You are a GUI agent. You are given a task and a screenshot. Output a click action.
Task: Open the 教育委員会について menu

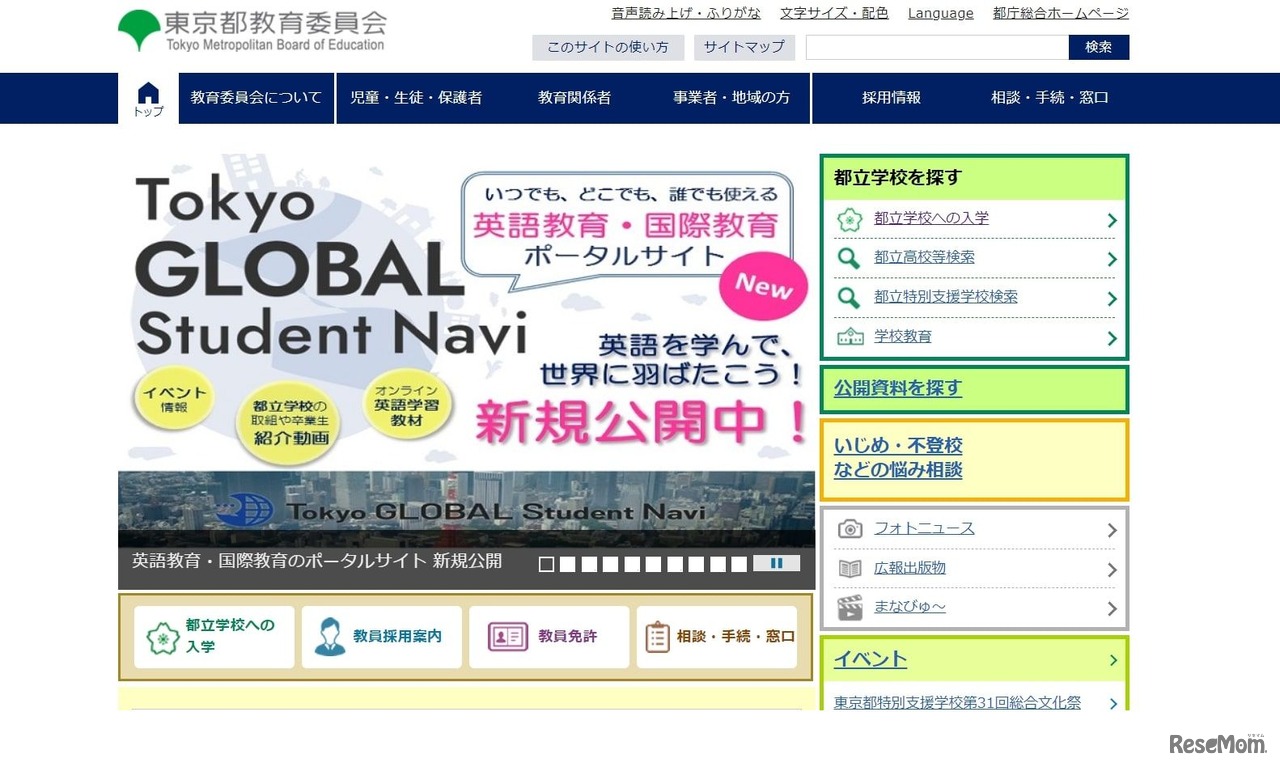pyautogui.click(x=256, y=98)
